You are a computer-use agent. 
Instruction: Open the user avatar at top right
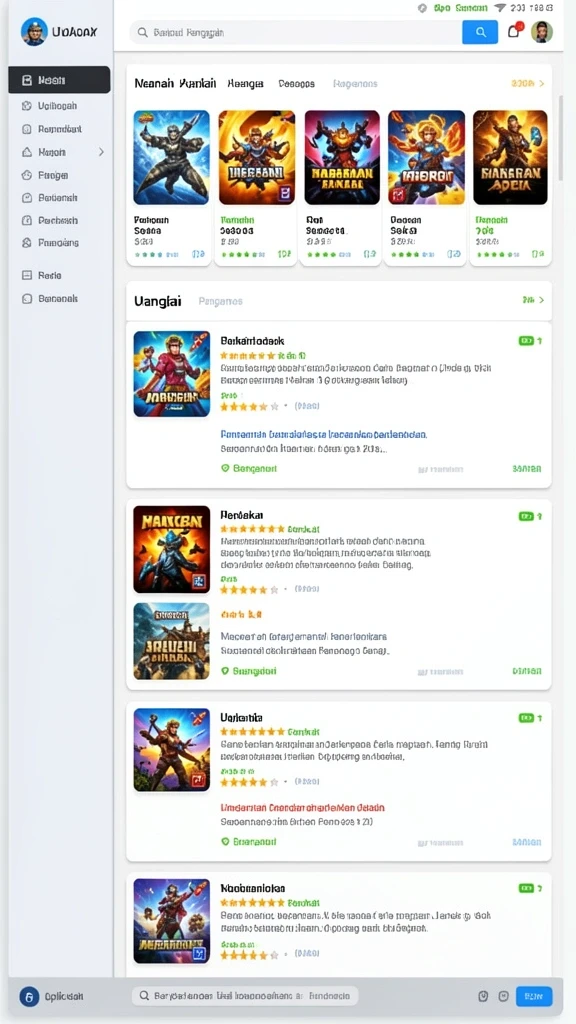pyautogui.click(x=541, y=32)
